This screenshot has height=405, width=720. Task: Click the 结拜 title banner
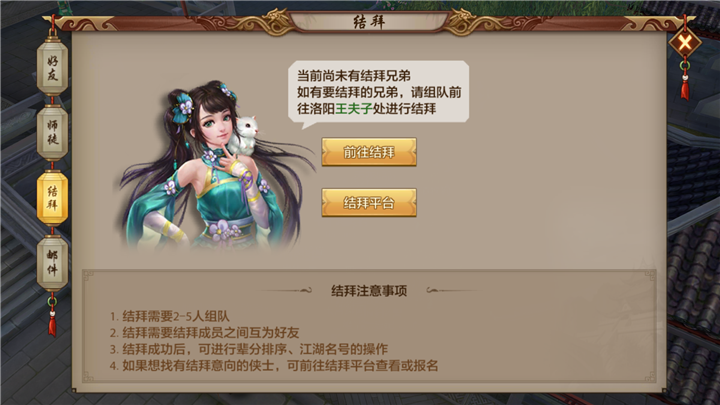369,22
